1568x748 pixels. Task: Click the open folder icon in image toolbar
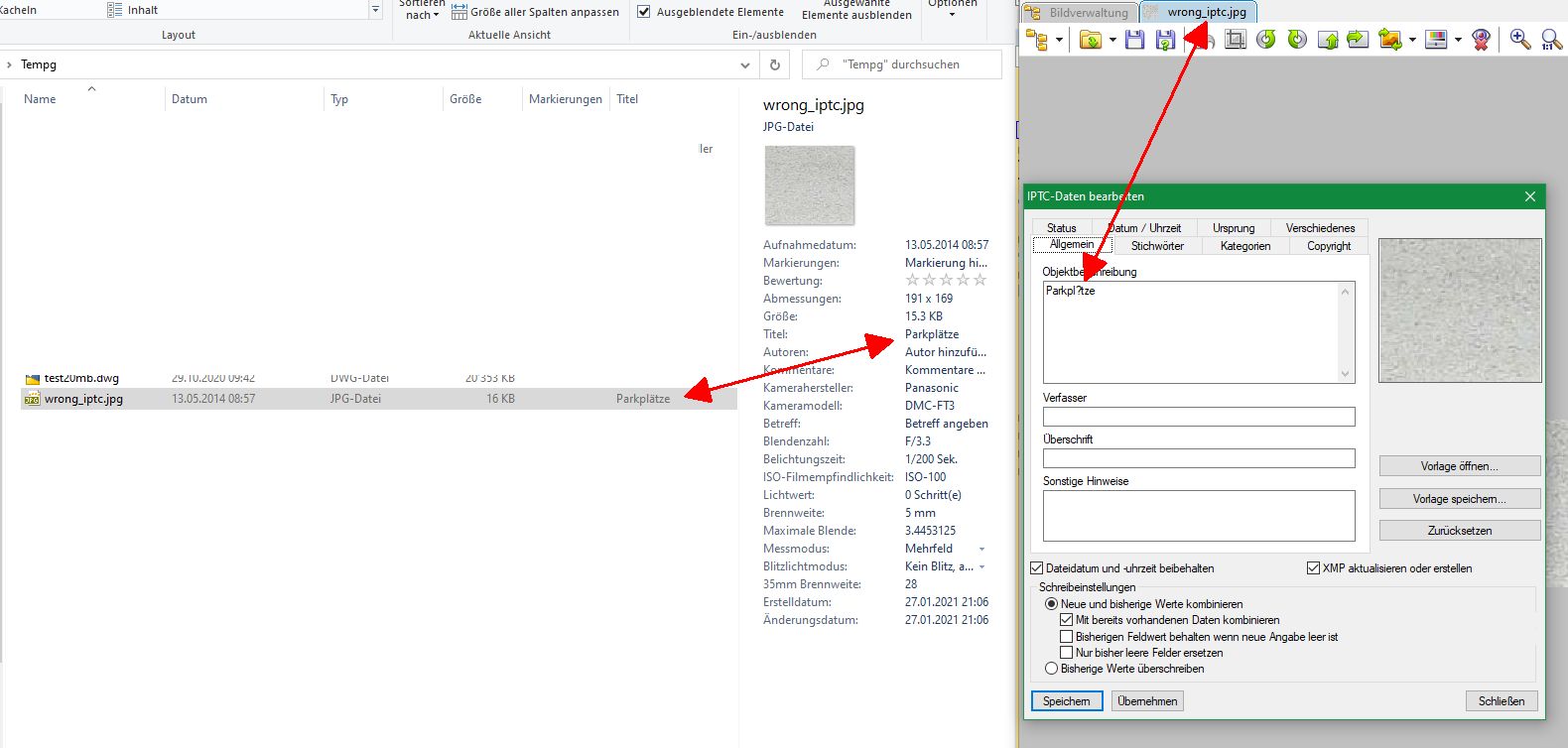coord(1091,40)
